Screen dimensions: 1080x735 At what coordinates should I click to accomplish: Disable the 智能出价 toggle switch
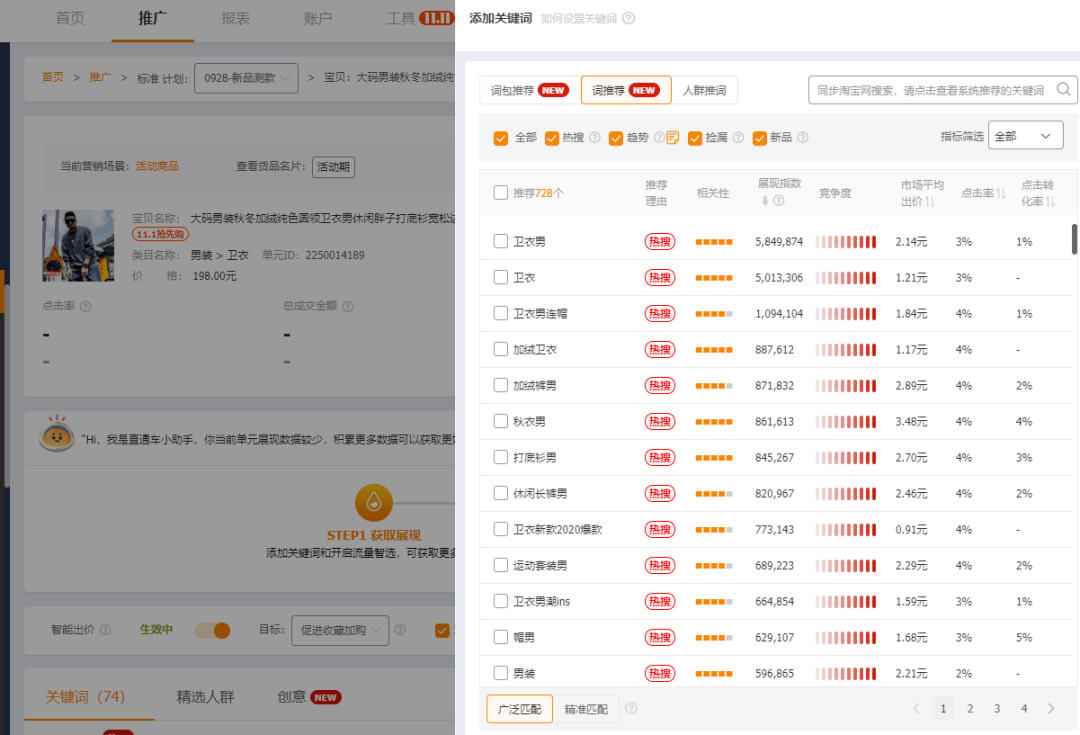pos(213,631)
